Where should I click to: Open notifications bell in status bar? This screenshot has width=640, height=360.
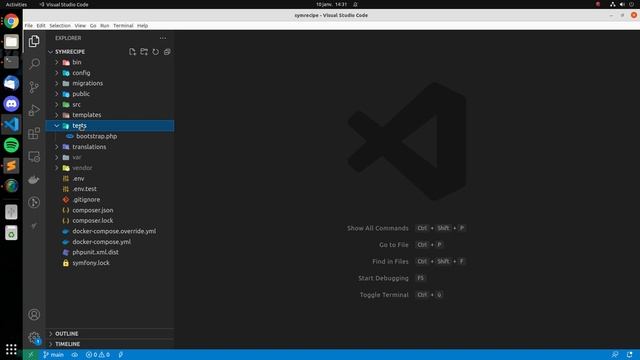[629, 355]
